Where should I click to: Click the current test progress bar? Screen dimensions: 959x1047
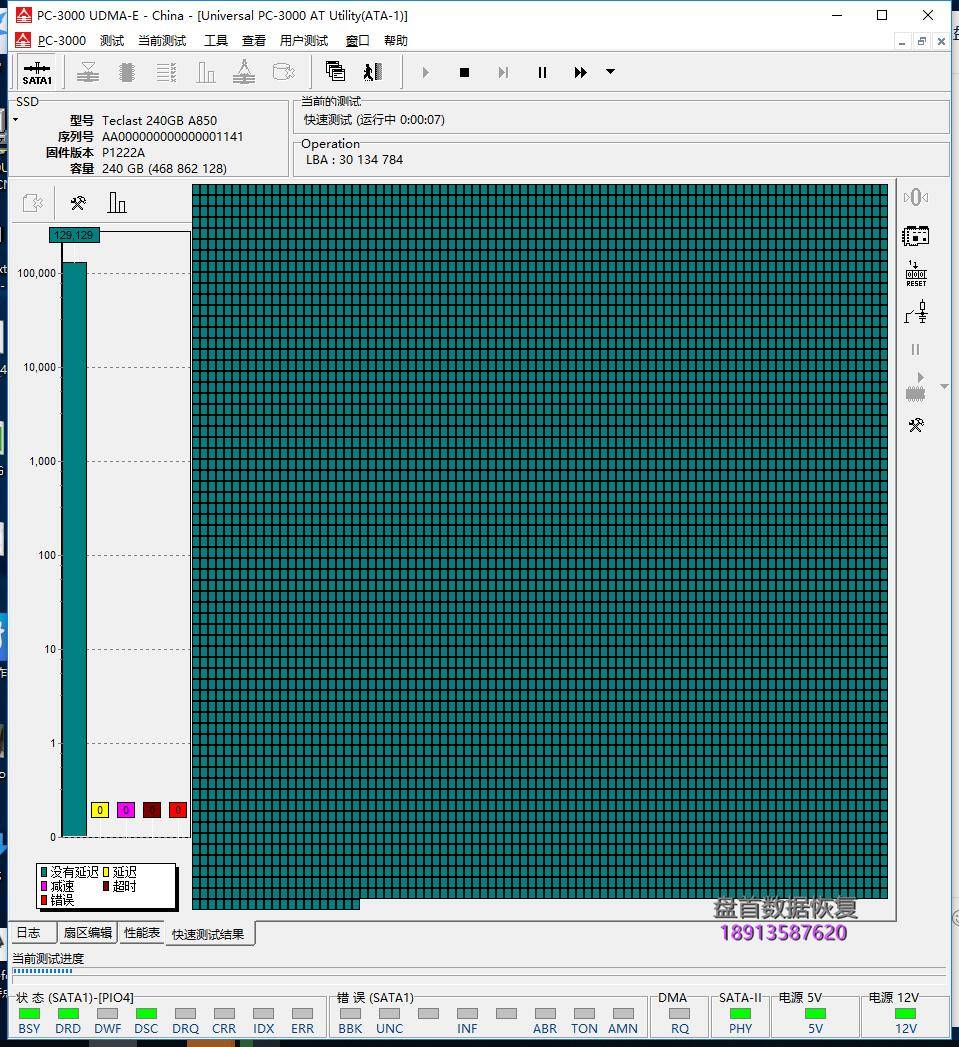pos(479,971)
